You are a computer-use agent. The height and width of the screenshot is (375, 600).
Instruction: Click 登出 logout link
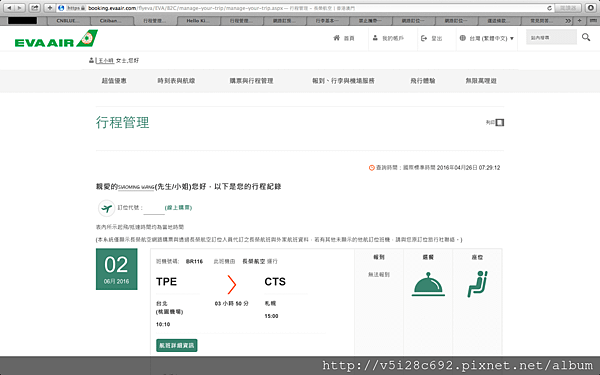click(432, 38)
